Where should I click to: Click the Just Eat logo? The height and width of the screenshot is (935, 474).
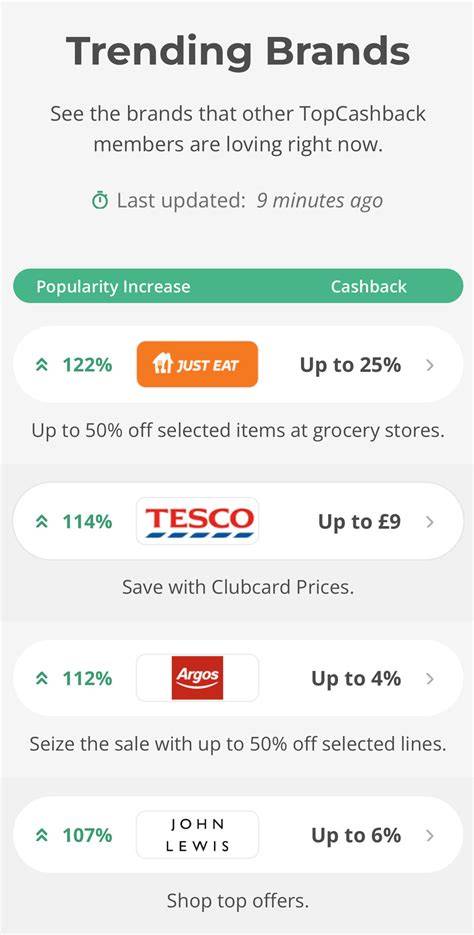point(197,364)
